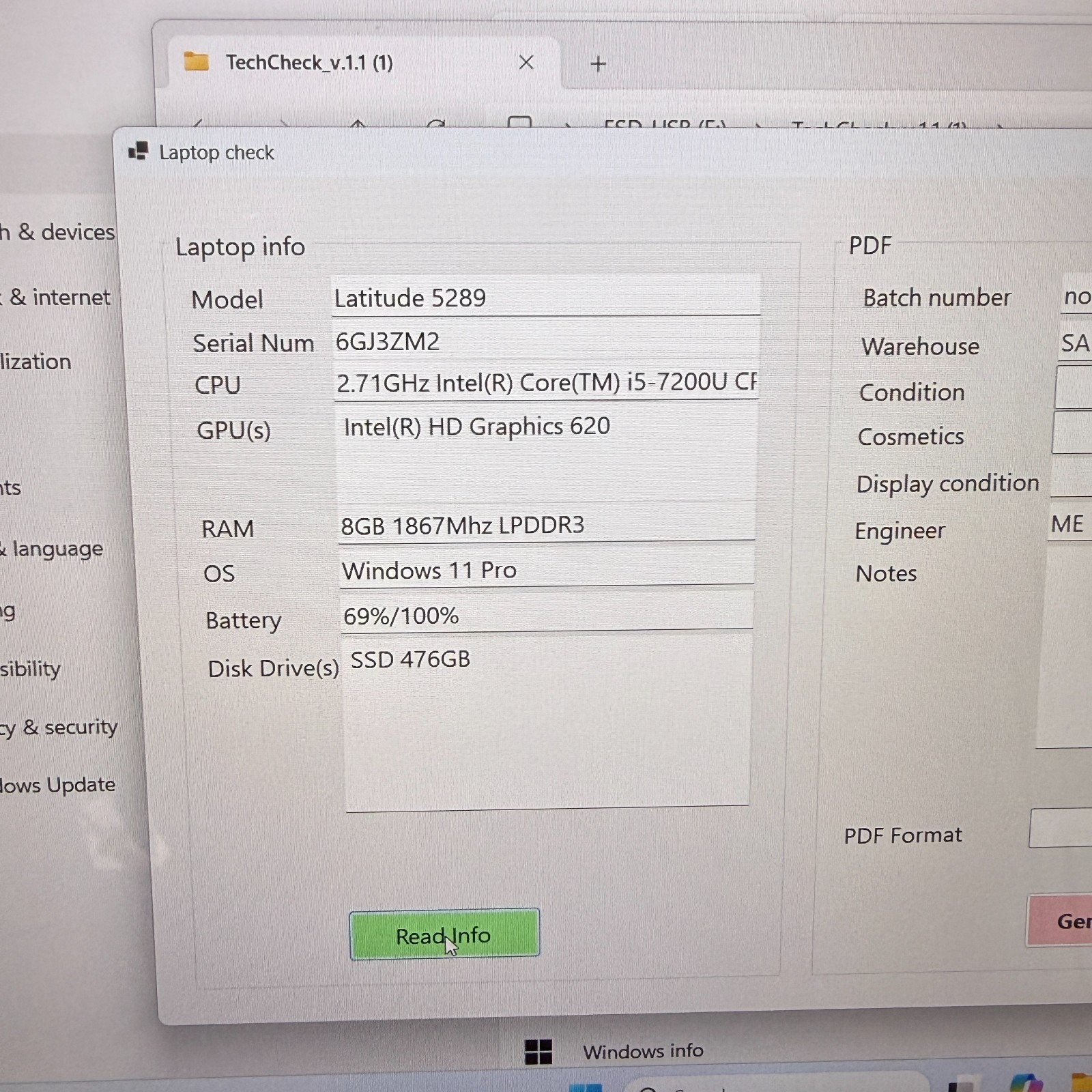Click the pink Generate button
Viewport: 1092px width, 1092px height.
pos(1059,921)
